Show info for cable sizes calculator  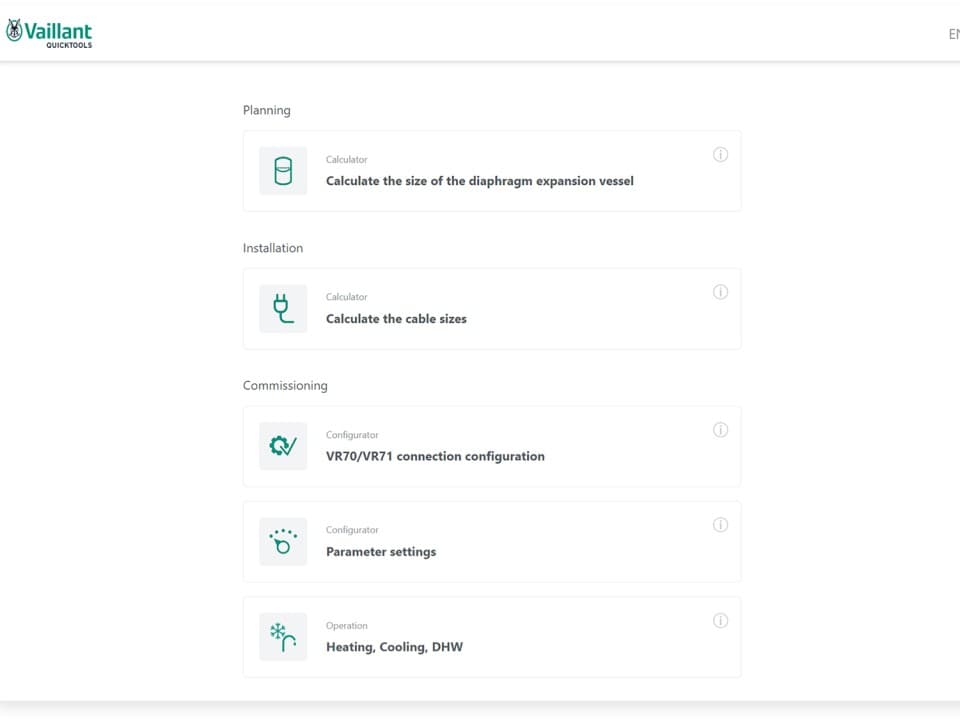tap(720, 292)
